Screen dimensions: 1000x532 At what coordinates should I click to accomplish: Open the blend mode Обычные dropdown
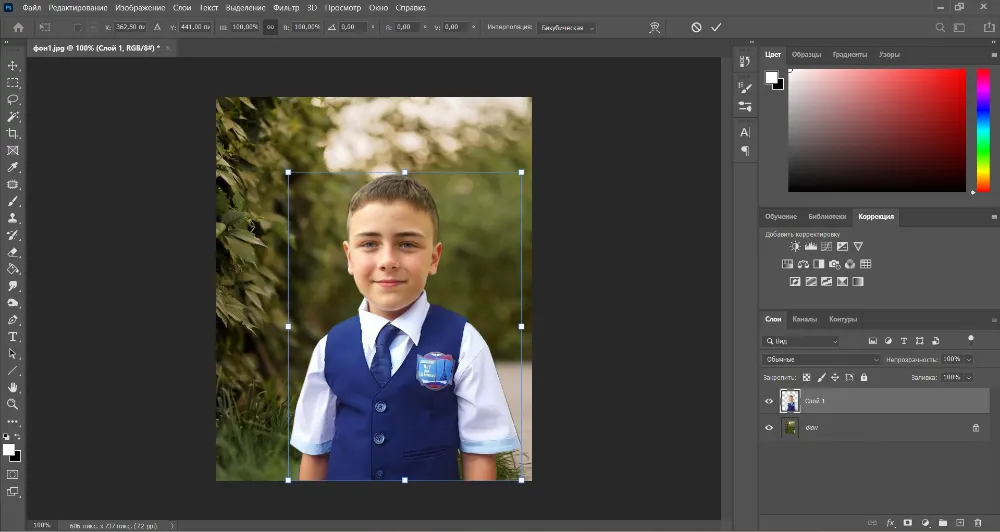click(x=821, y=359)
